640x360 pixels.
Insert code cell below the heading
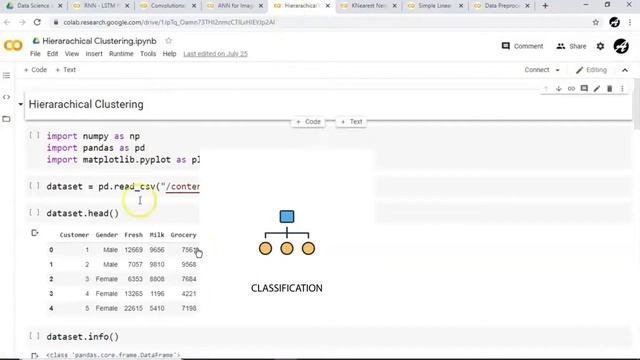pos(308,122)
